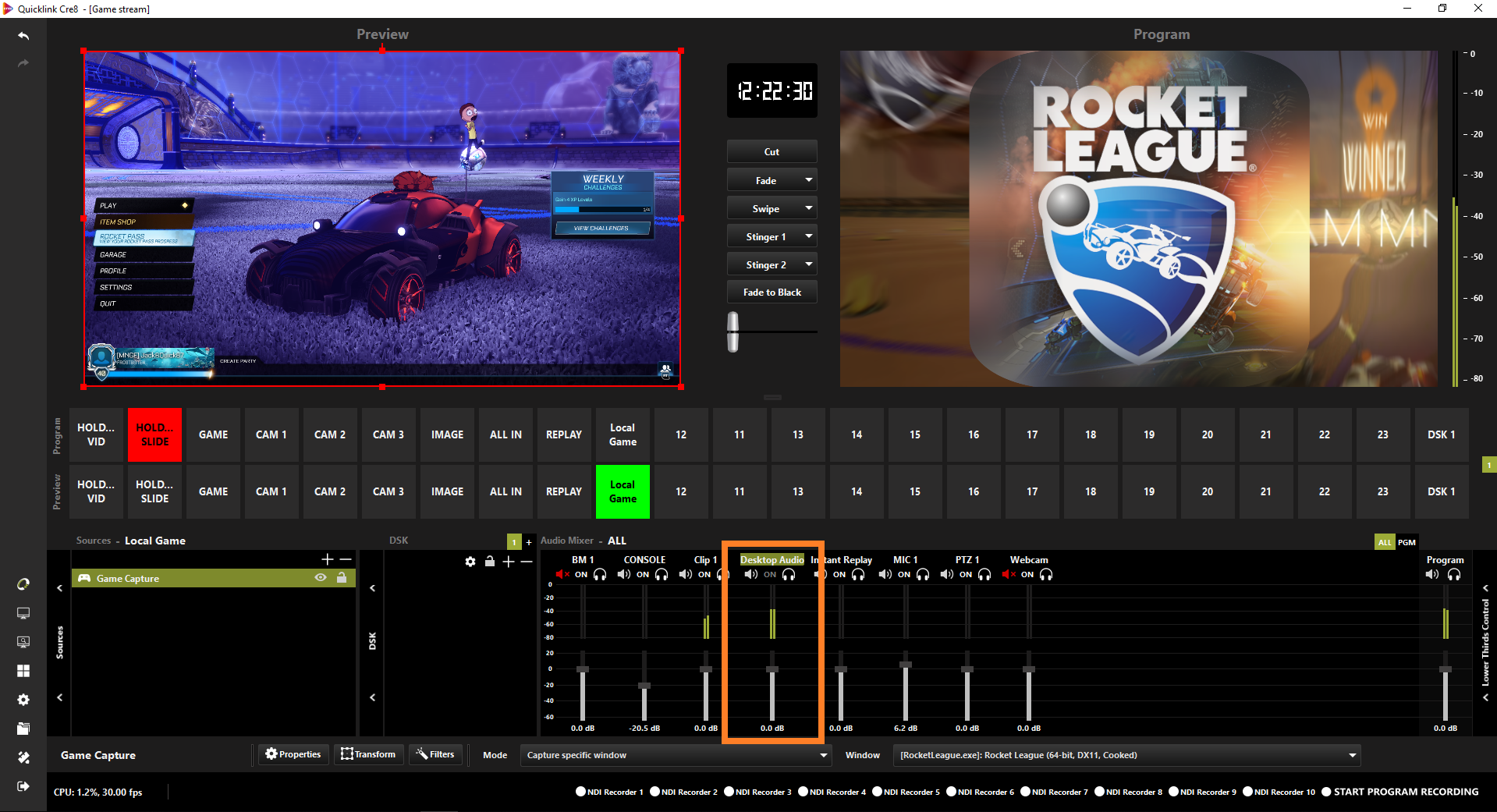Image resolution: width=1497 pixels, height=812 pixels.
Task: Click the CONSOLE headphones monitor icon
Action: (662, 575)
